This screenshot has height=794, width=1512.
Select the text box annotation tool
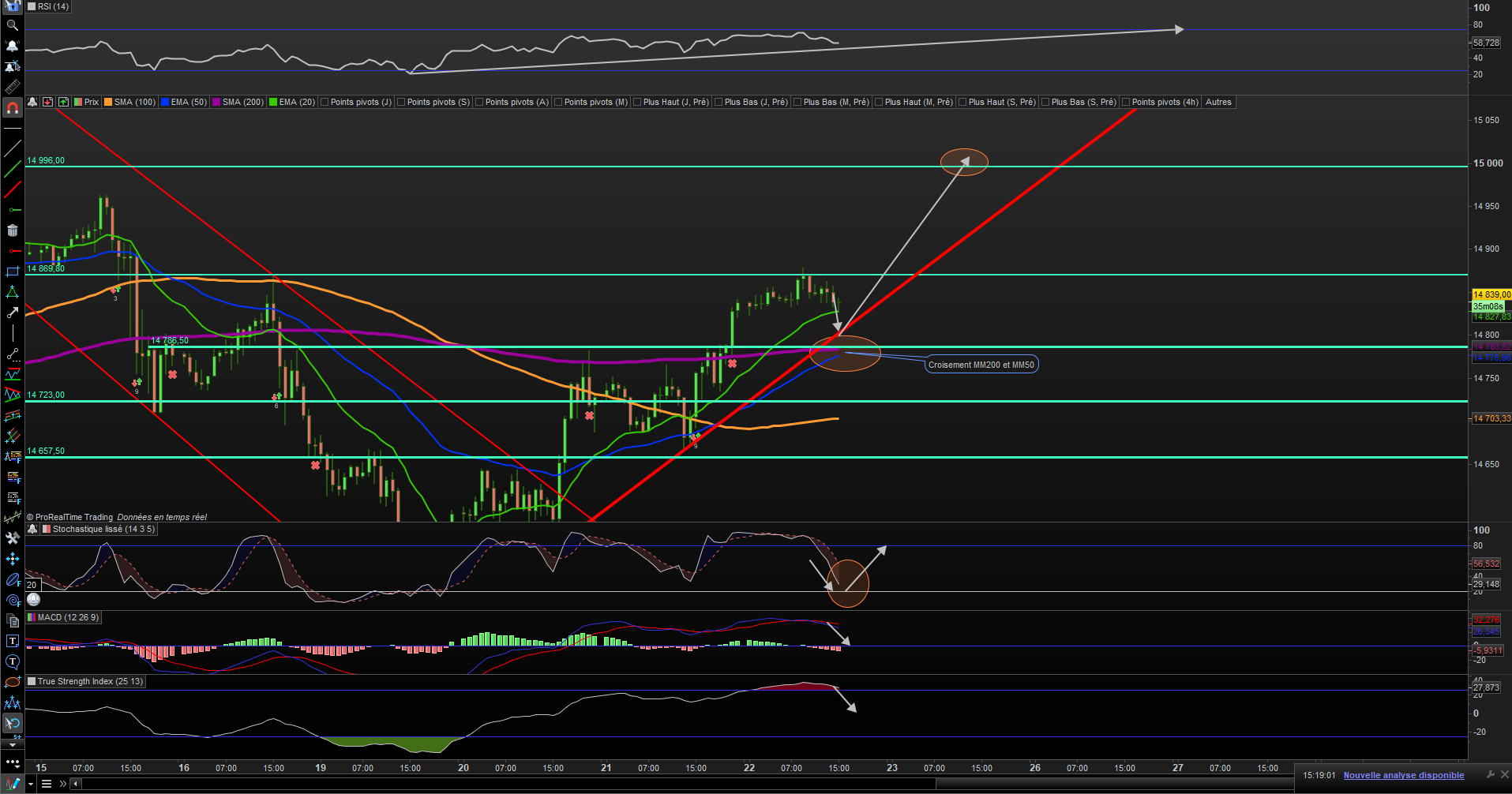tap(12, 641)
